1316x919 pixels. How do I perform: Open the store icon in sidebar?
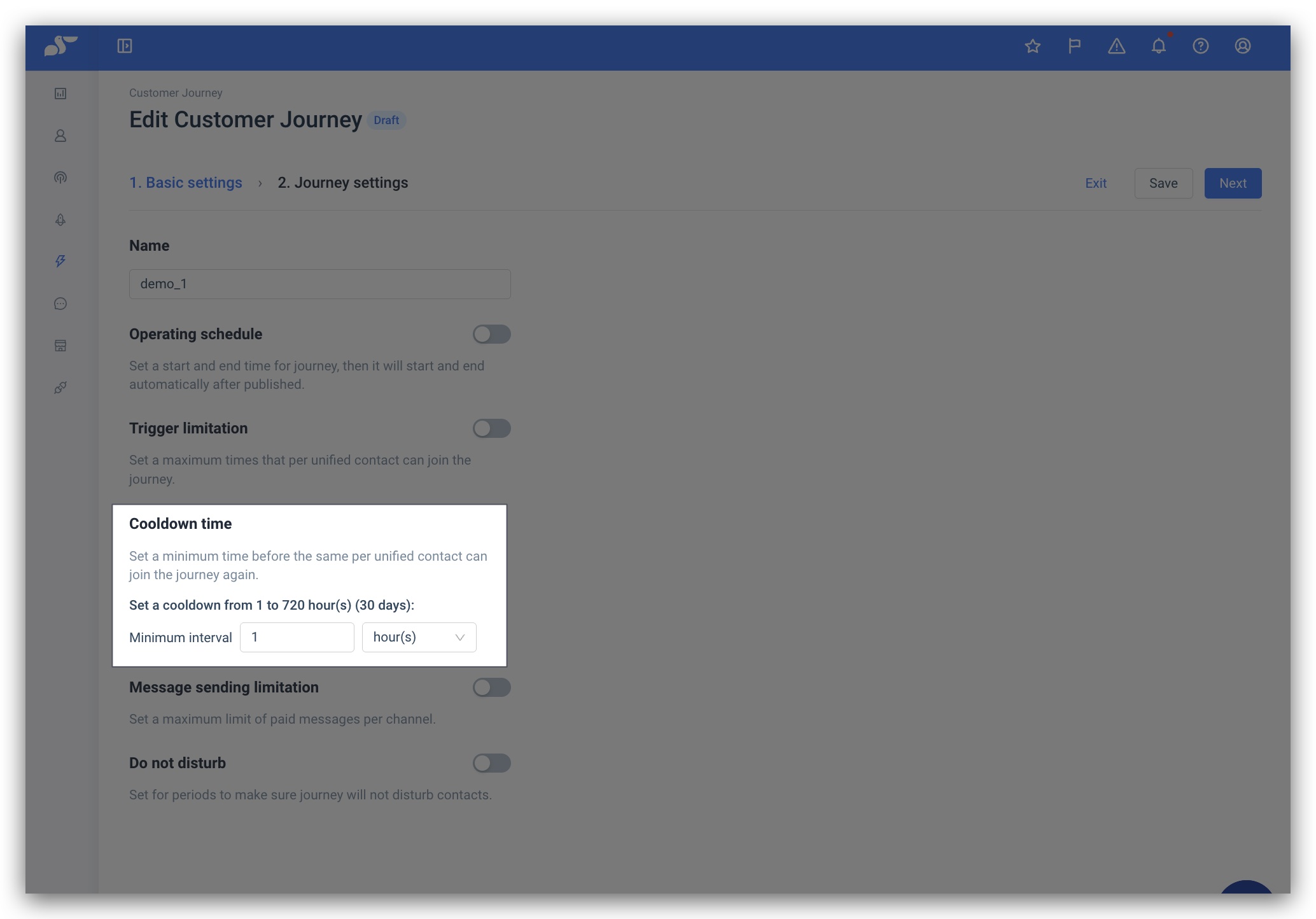60,346
